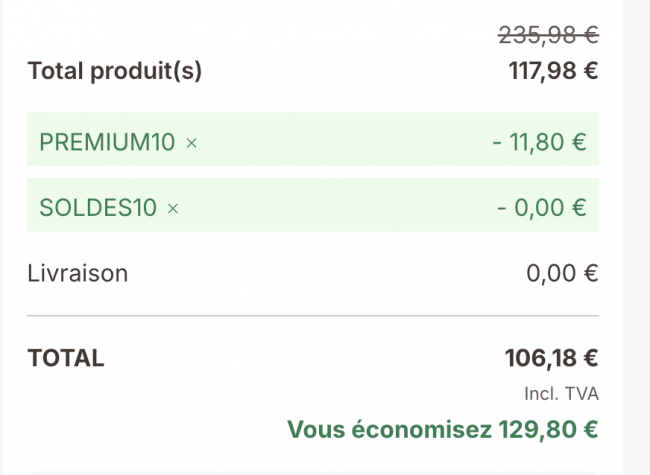The width and height of the screenshot is (650, 475).
Task: Select the 117,98 € product total
Action: click(x=553, y=71)
